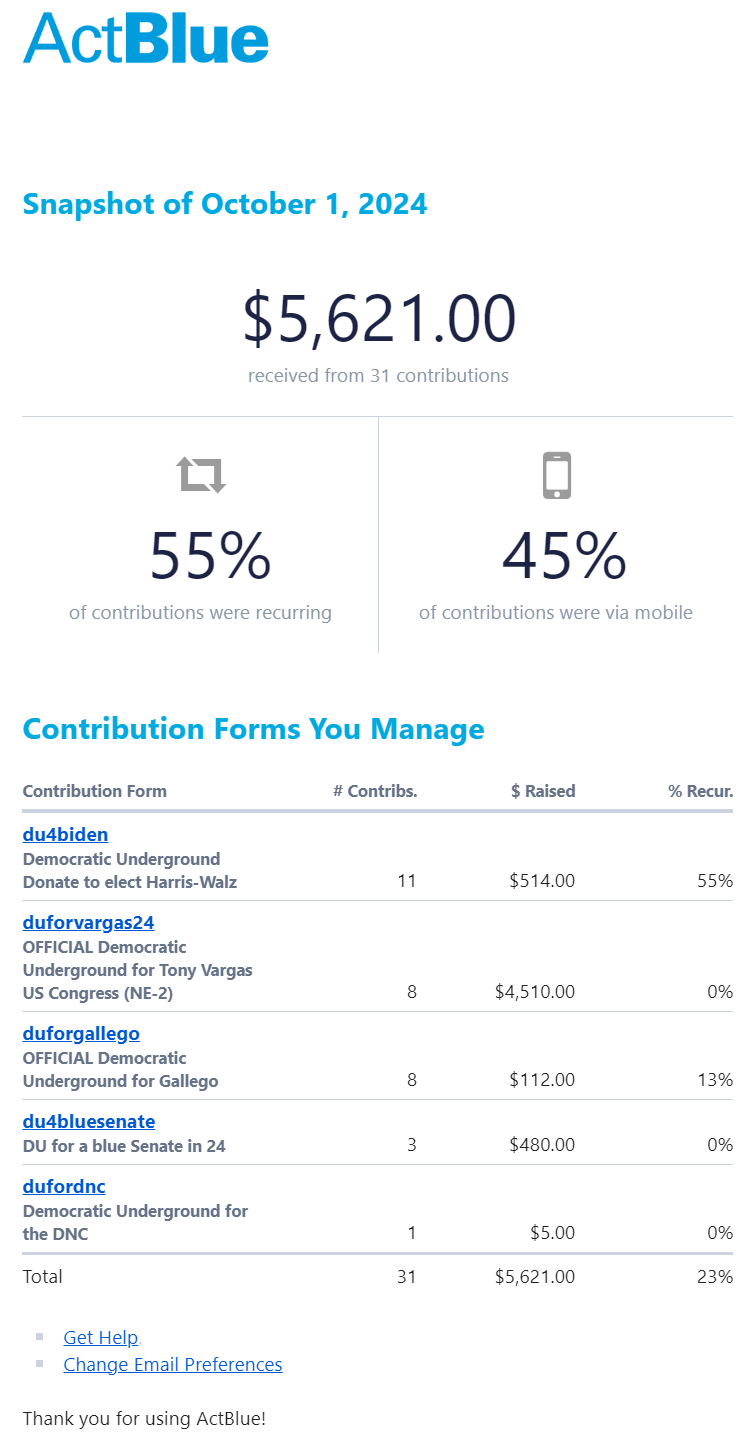Open the duforgallego form link
747x1440 pixels.
pos(81,1033)
